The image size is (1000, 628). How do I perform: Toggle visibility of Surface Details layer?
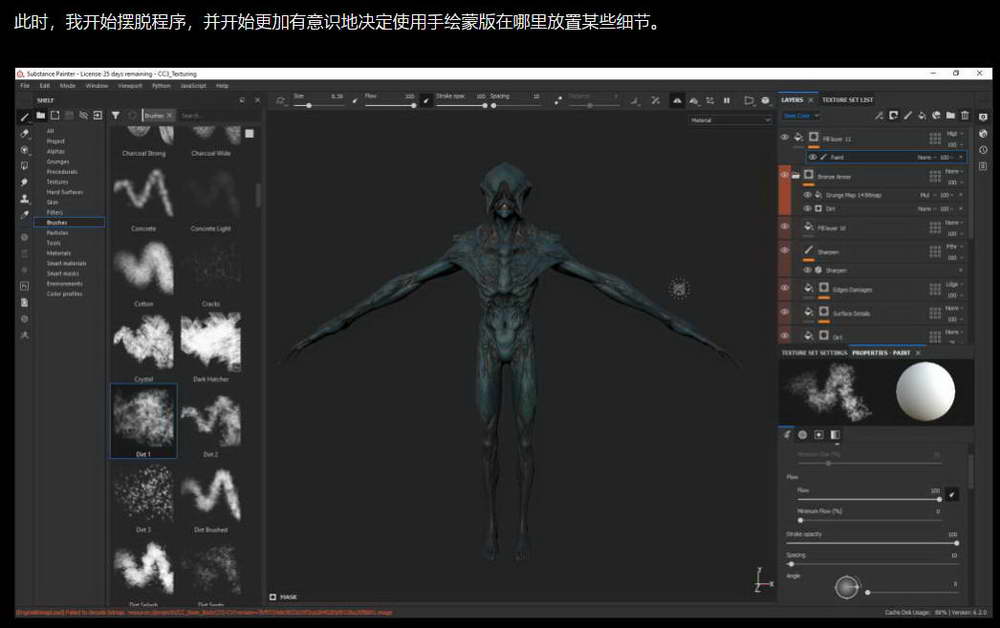[x=784, y=312]
